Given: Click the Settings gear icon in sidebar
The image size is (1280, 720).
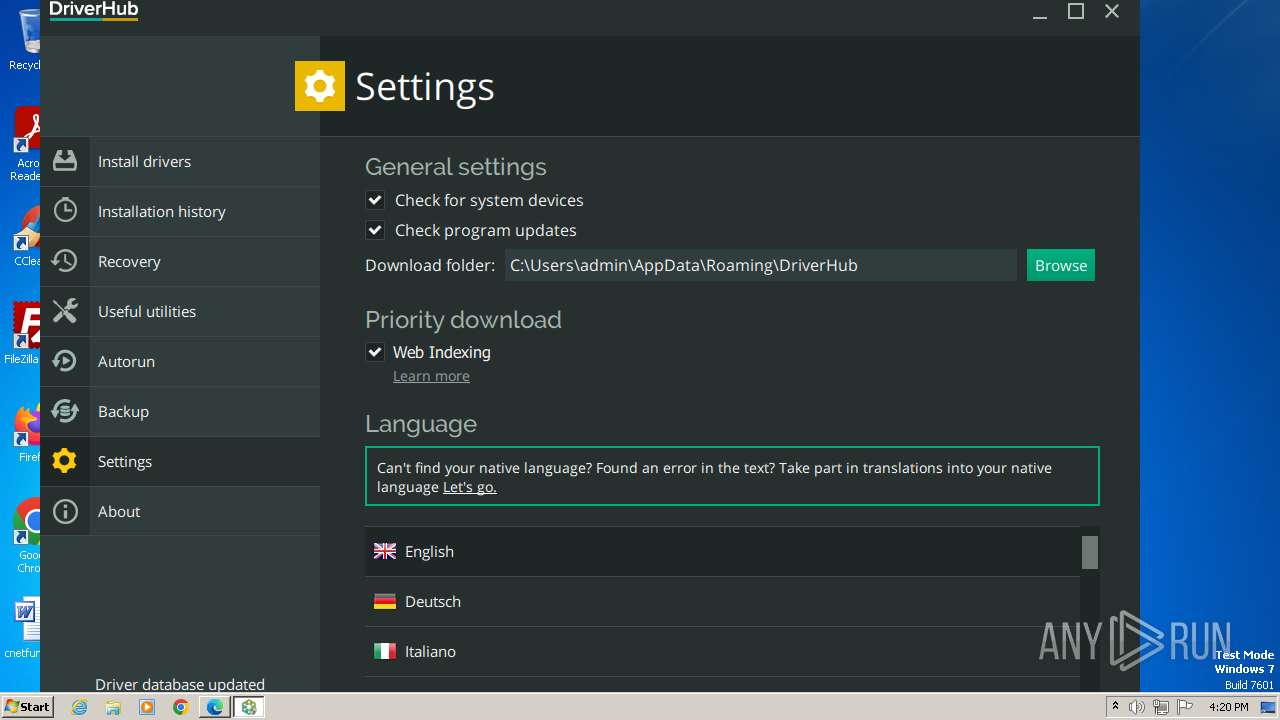Looking at the screenshot, I should click(x=65, y=461).
